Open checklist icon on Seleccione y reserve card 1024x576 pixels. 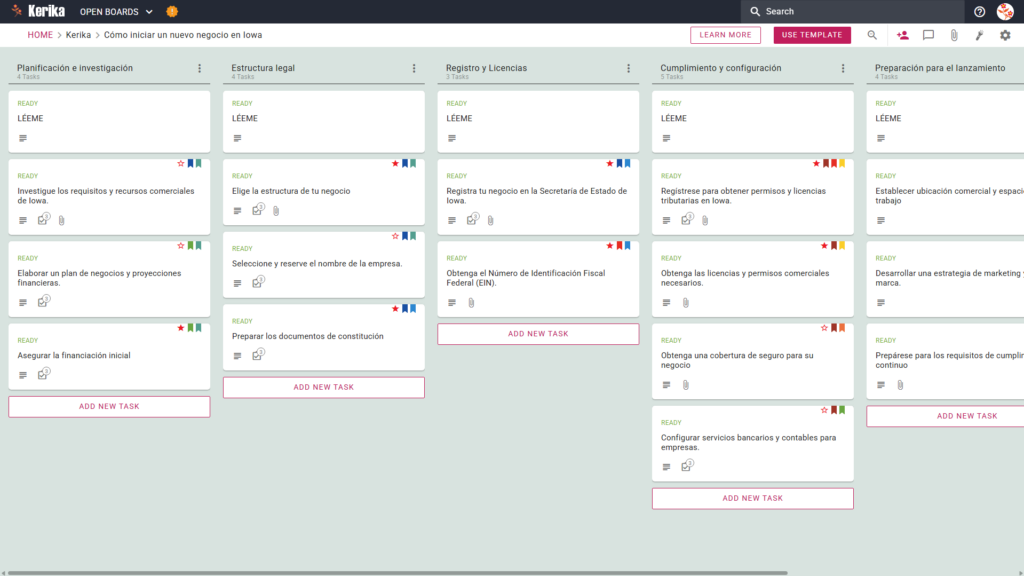tap(257, 282)
